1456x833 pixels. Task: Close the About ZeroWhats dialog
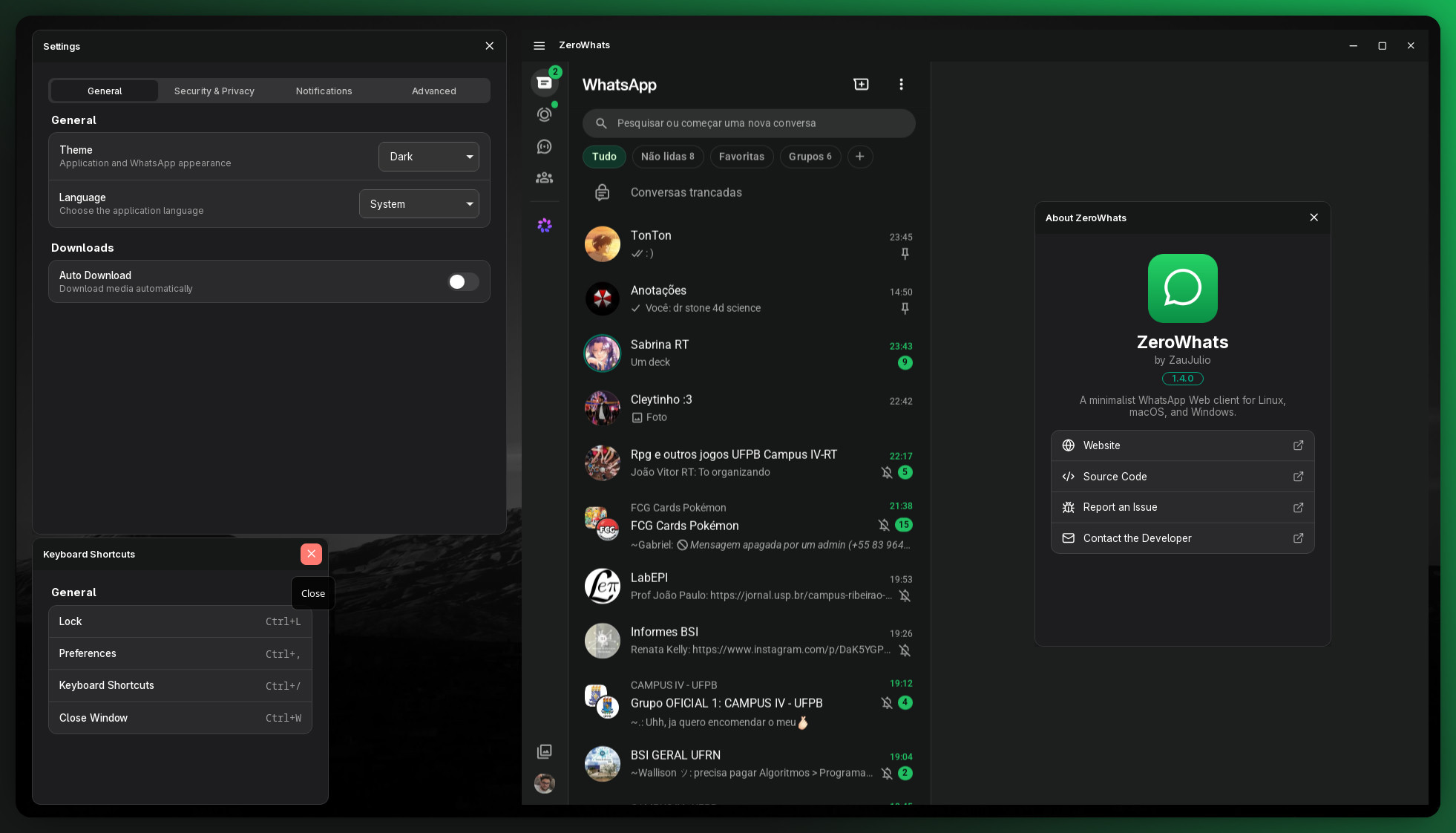click(x=1314, y=218)
